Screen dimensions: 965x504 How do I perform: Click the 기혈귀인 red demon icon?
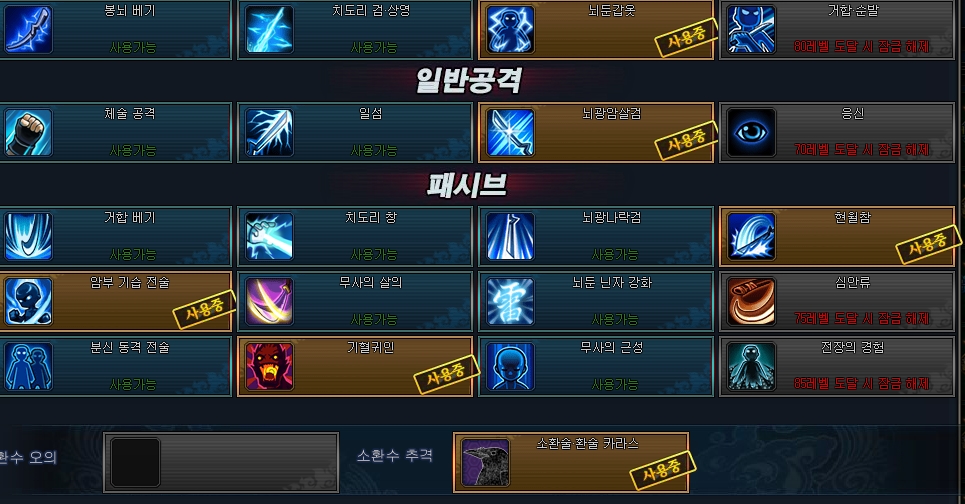269,367
